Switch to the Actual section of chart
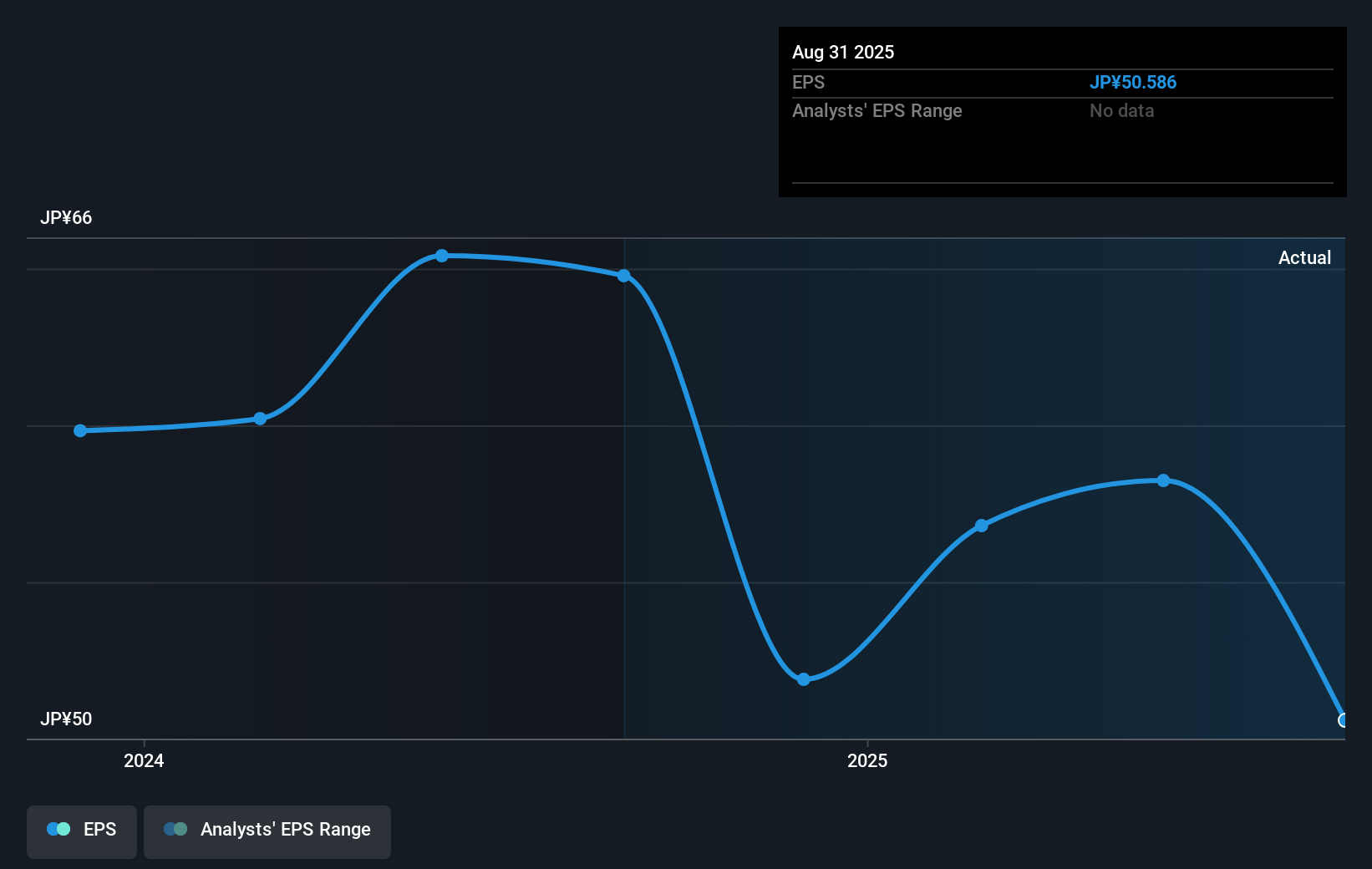Screen dimensions: 1372x869 pyautogui.click(x=1304, y=257)
